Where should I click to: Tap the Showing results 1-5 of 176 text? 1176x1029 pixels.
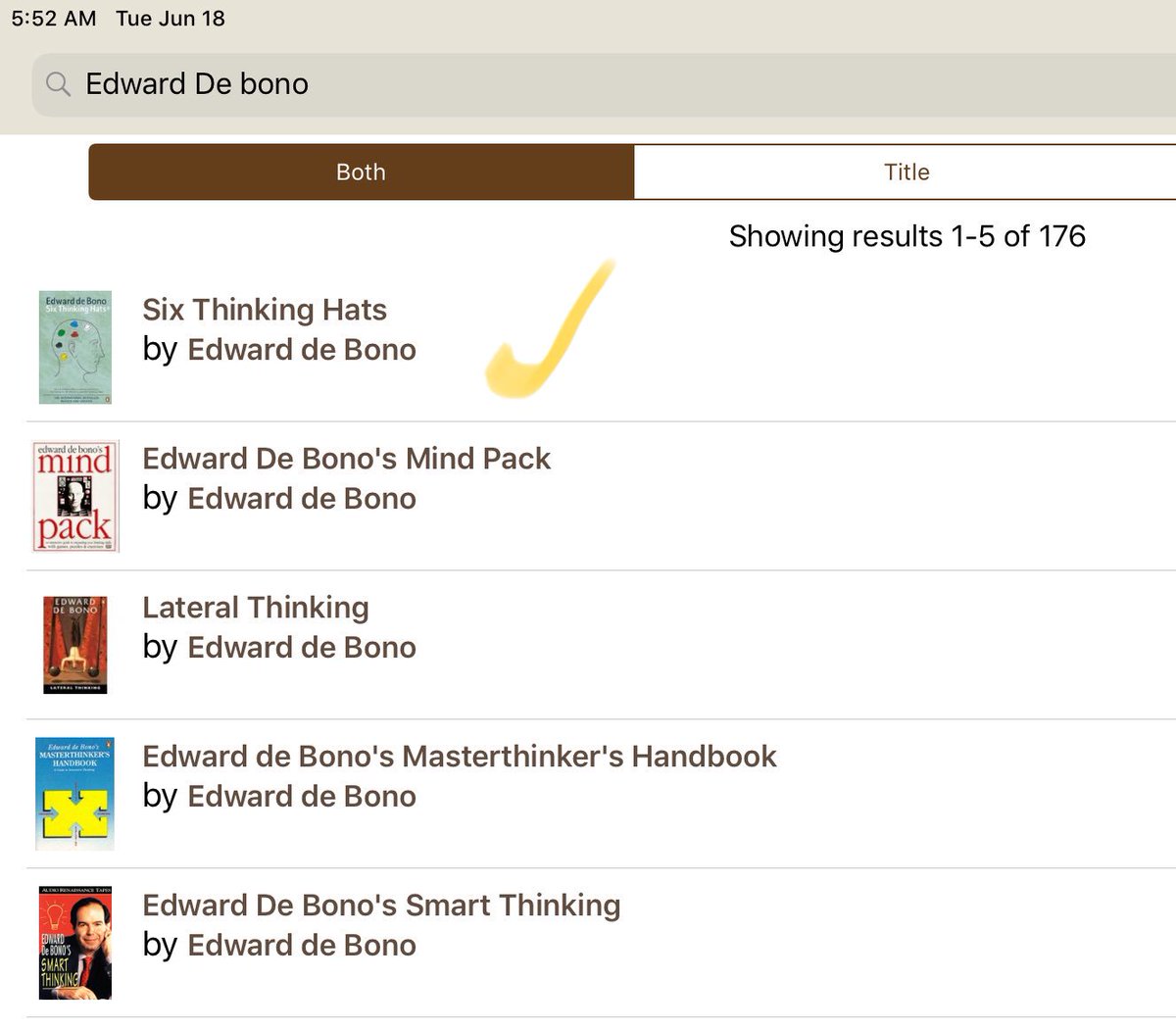tap(907, 236)
